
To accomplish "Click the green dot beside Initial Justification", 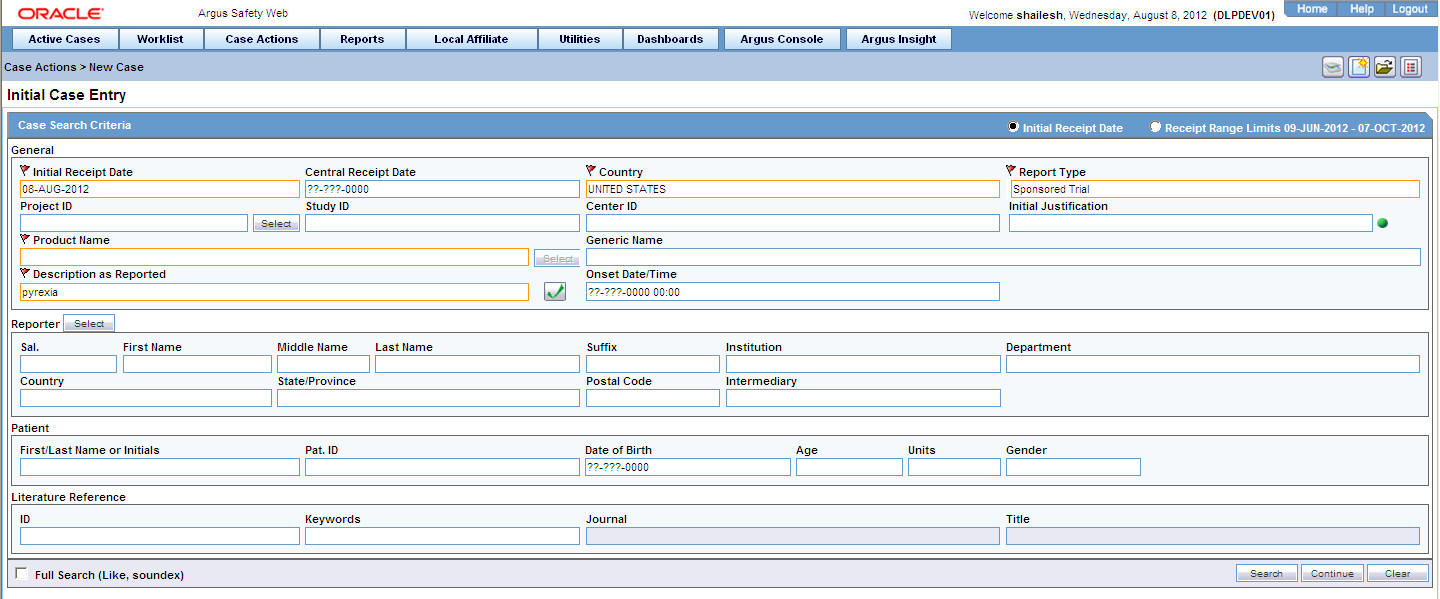I will coord(1383,223).
